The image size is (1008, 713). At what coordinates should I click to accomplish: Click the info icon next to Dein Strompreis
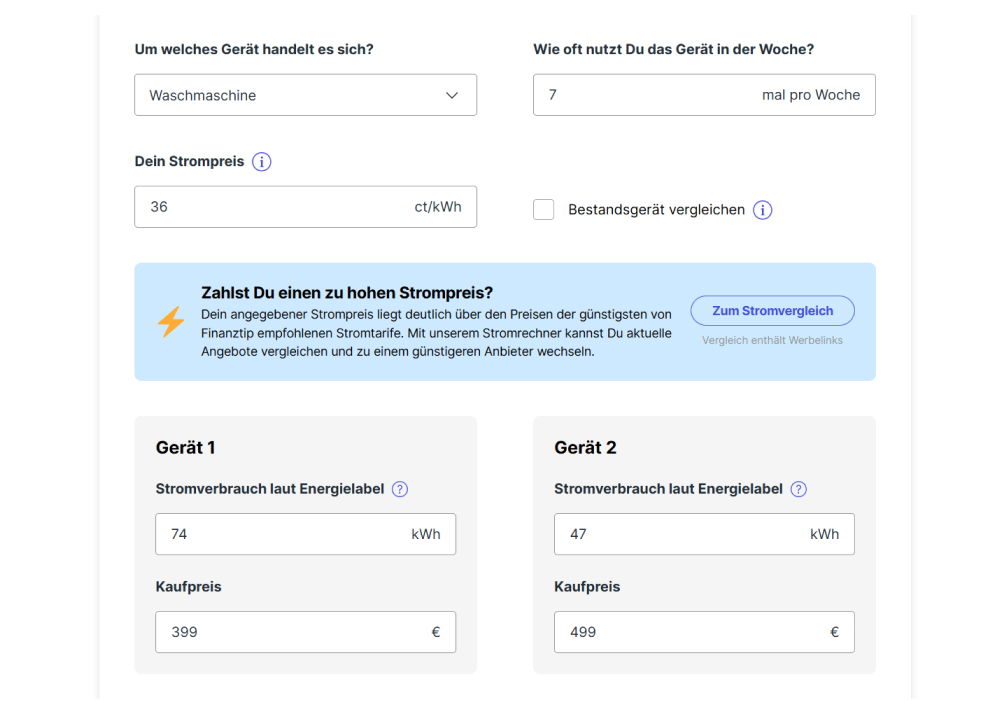[261, 161]
